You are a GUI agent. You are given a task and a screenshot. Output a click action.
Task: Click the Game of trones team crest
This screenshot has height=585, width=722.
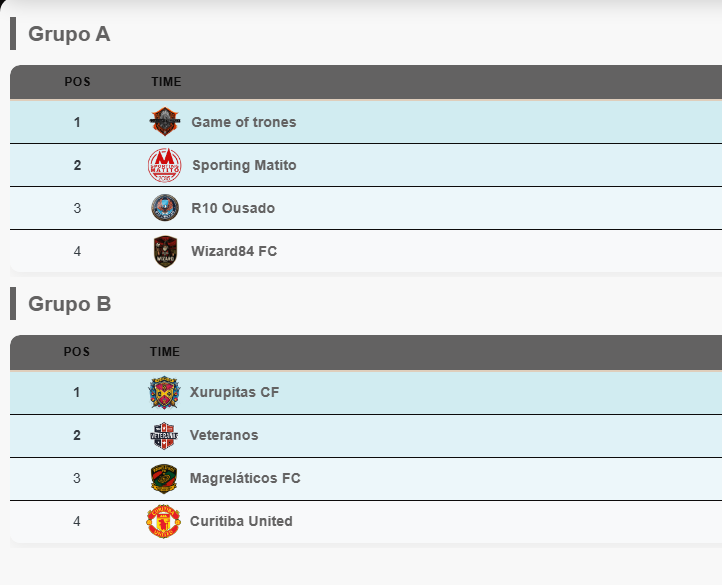coord(165,122)
